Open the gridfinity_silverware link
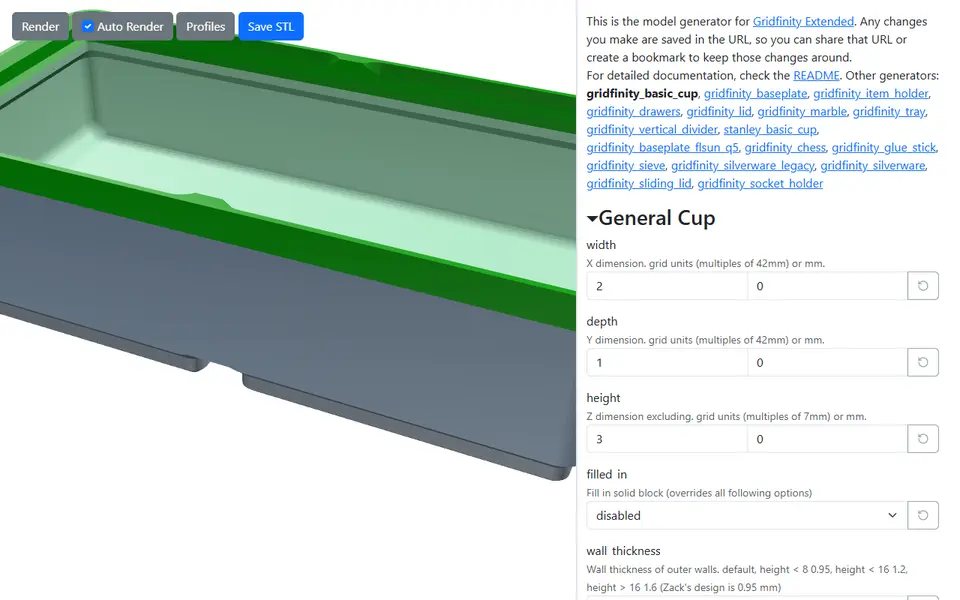960x600 pixels. click(872, 165)
